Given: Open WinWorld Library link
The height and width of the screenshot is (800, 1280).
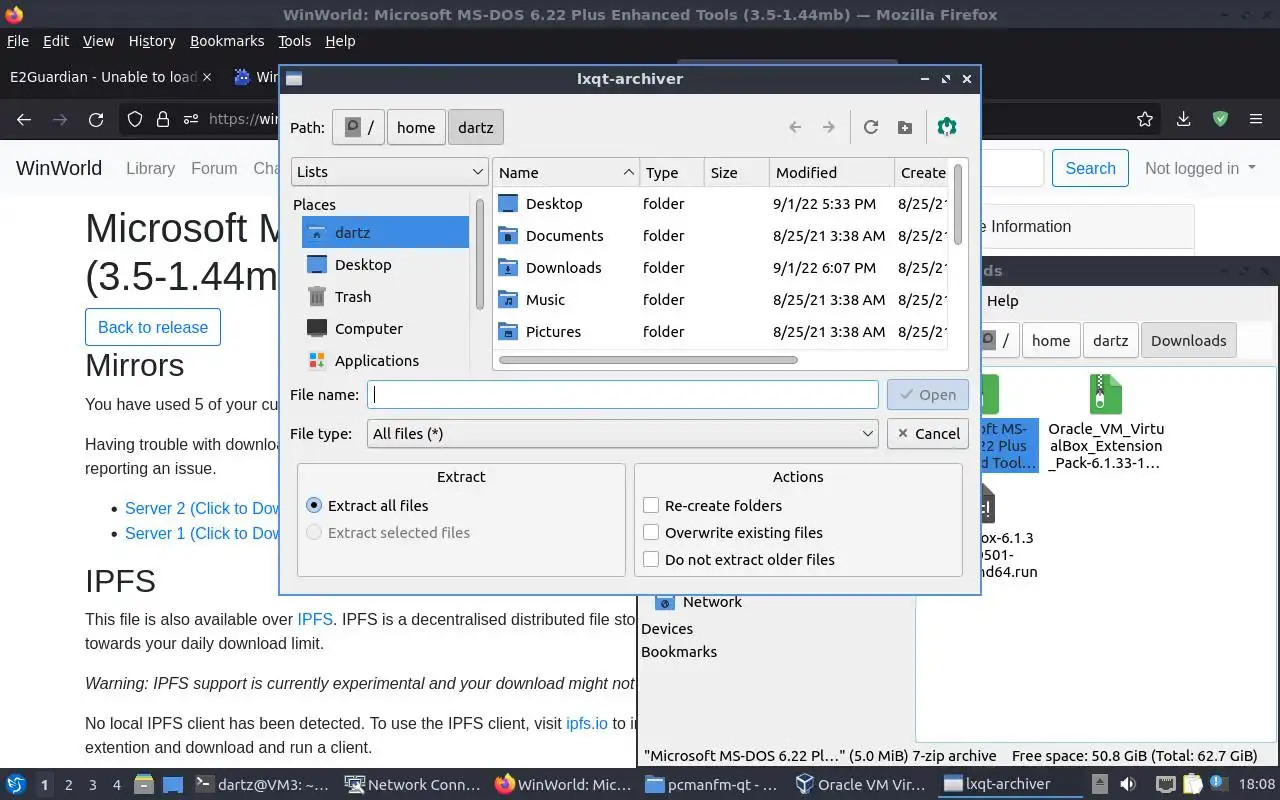Looking at the screenshot, I should pyautogui.click(x=150, y=168).
